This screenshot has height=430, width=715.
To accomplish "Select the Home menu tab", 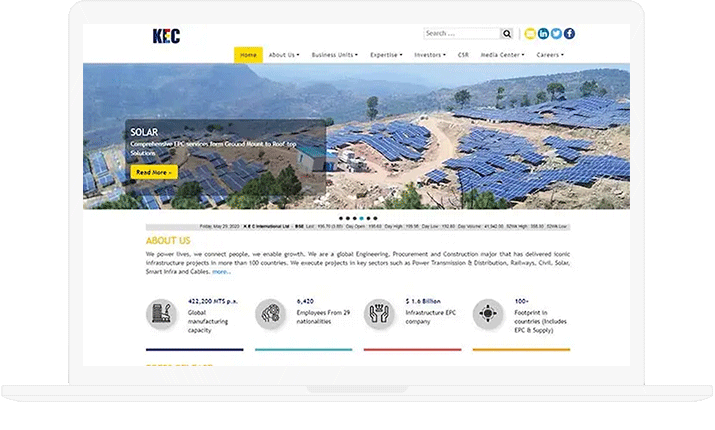I will (x=248, y=55).
